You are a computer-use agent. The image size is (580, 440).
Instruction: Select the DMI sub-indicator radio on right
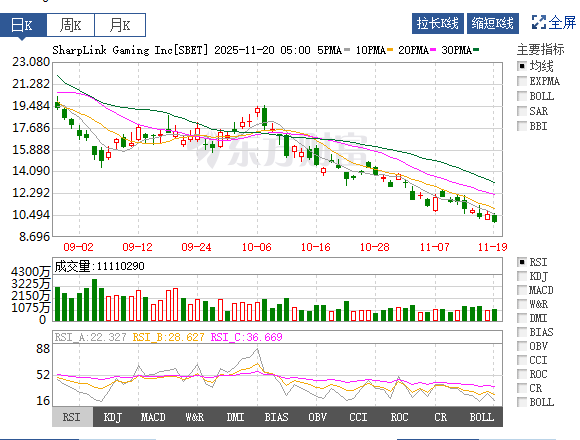click(522, 318)
